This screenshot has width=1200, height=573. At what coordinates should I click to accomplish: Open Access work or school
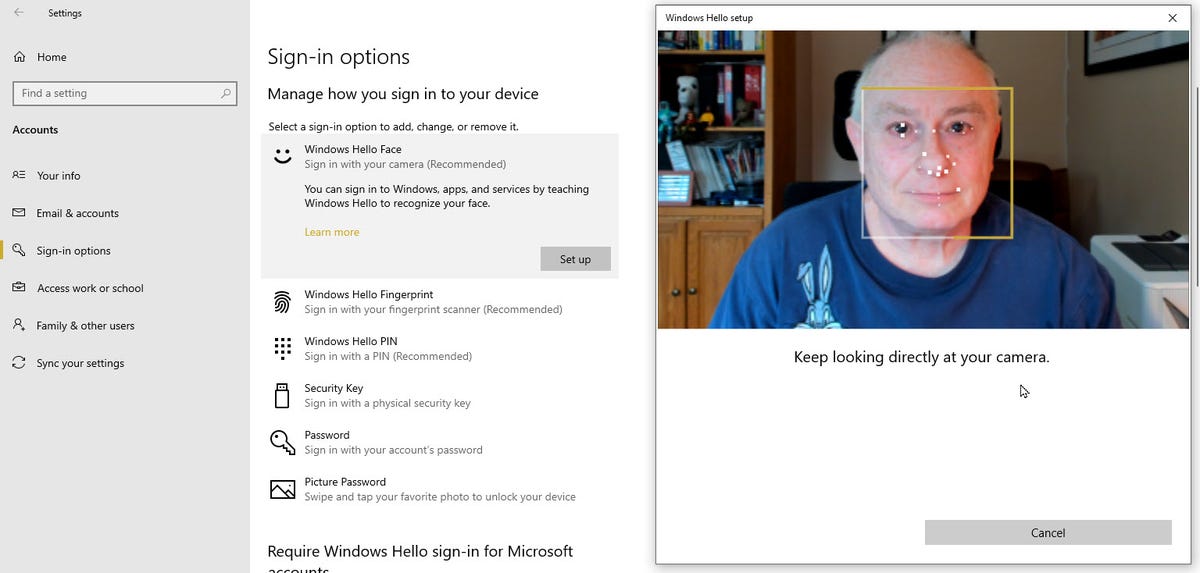(90, 288)
